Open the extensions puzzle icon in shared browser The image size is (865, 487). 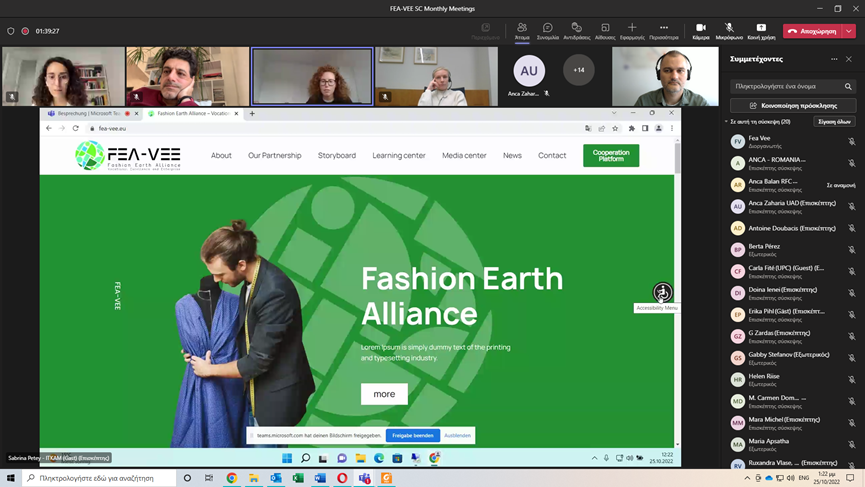[631, 129]
